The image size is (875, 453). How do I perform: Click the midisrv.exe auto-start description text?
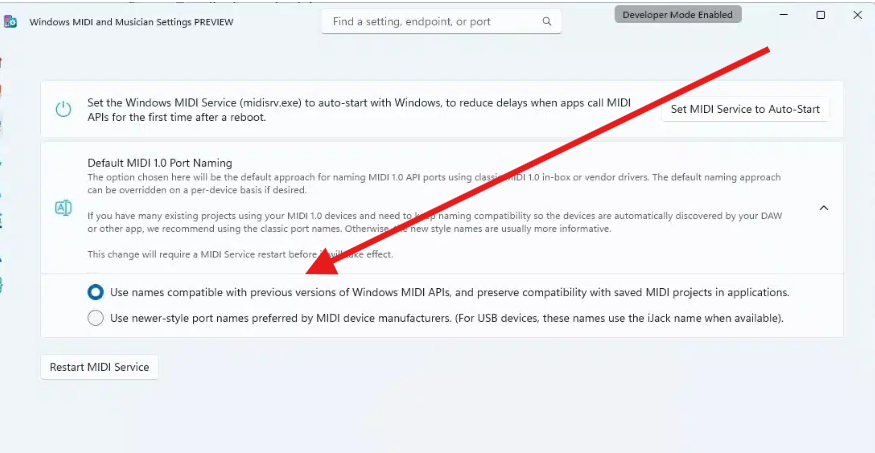[359, 110]
